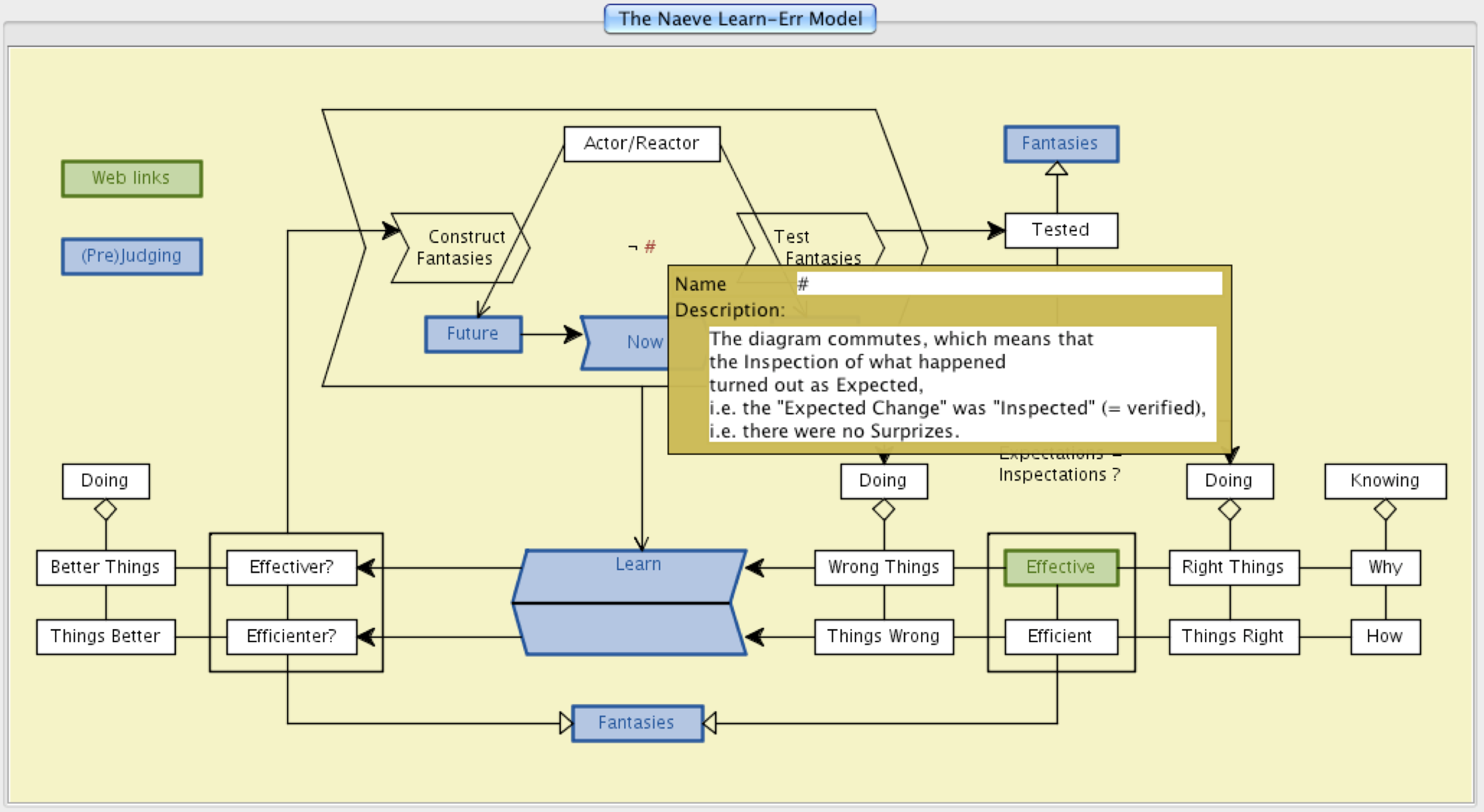Click the Name field containing #
The image size is (1484, 812).
1008,284
